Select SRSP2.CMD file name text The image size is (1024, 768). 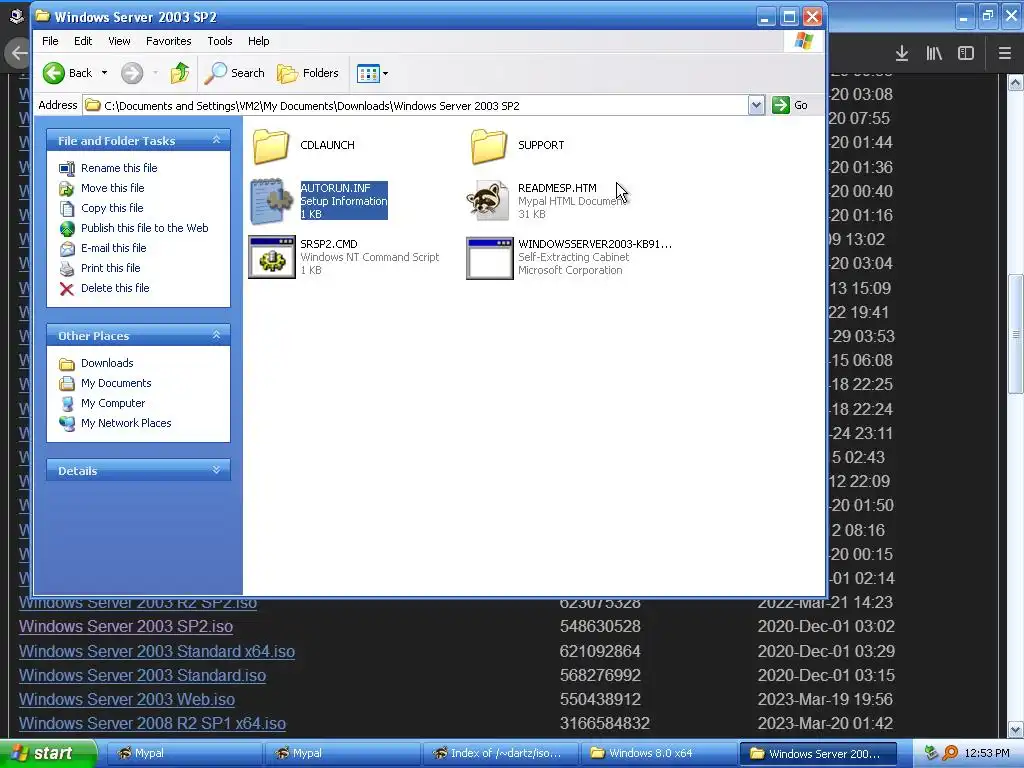pyautogui.click(x=328, y=244)
